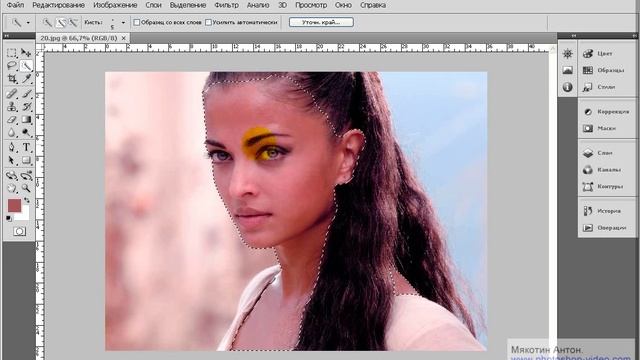Open the Info panel icon
The width and height of the screenshot is (640, 360).
coord(567,87)
